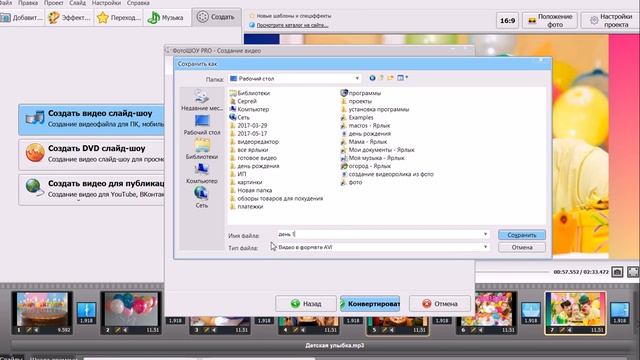Click the Сохранить button

click(522, 235)
